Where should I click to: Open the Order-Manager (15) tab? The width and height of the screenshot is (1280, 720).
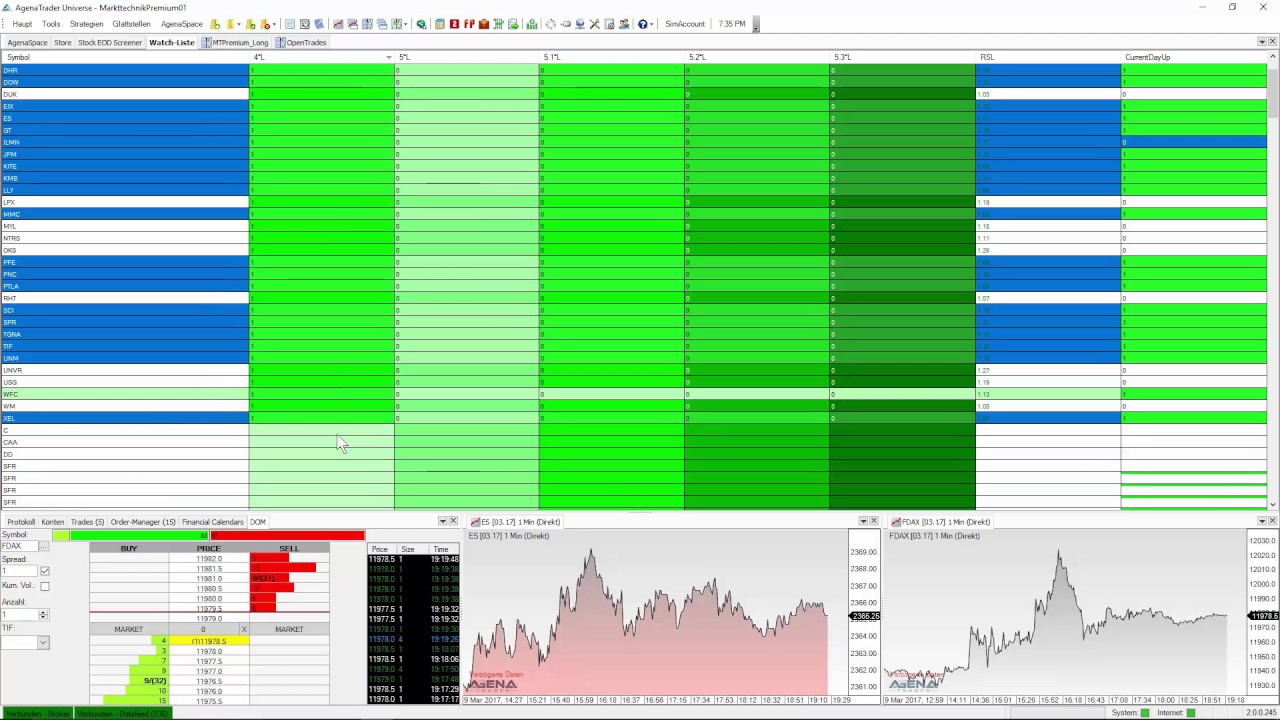[143, 522]
